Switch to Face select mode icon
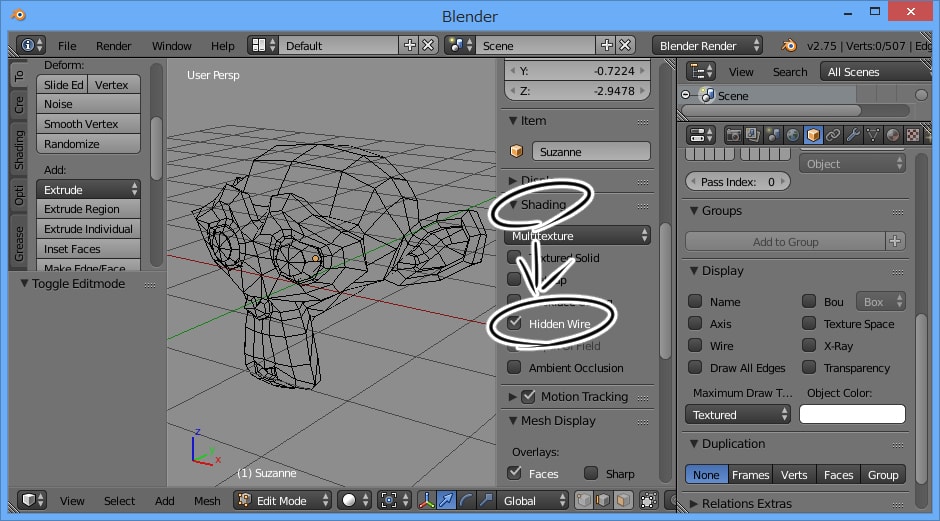This screenshot has height=521, width=940. pos(623,500)
